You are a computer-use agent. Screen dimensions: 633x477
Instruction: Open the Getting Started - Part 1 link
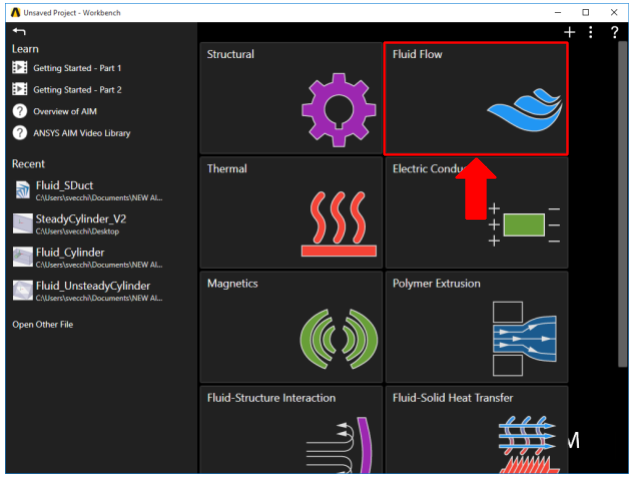click(77, 68)
